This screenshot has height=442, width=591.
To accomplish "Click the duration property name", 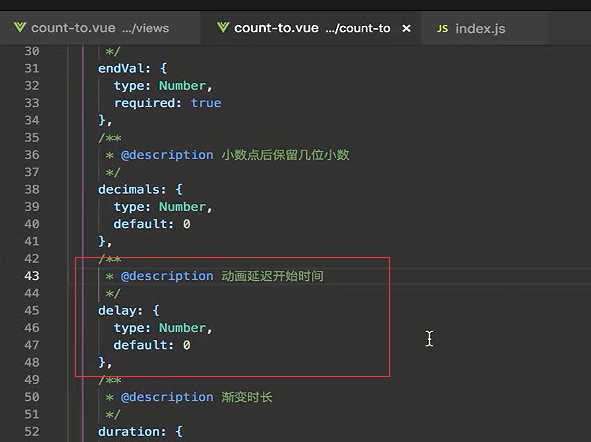I will coord(129,431).
